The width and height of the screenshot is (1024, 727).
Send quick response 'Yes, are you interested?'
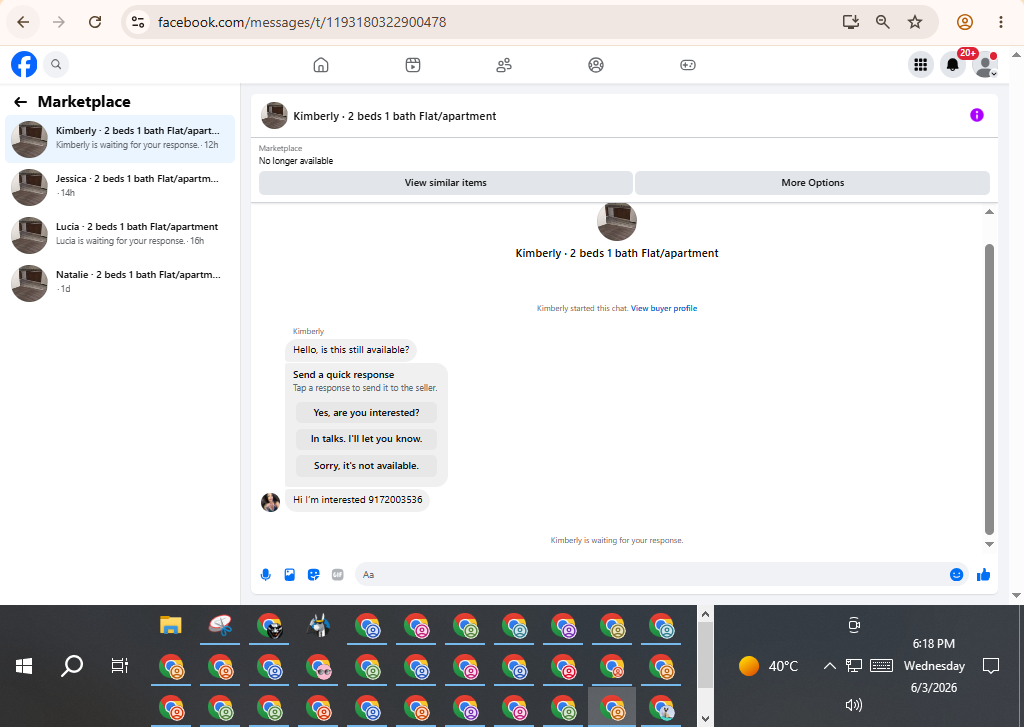coord(366,413)
